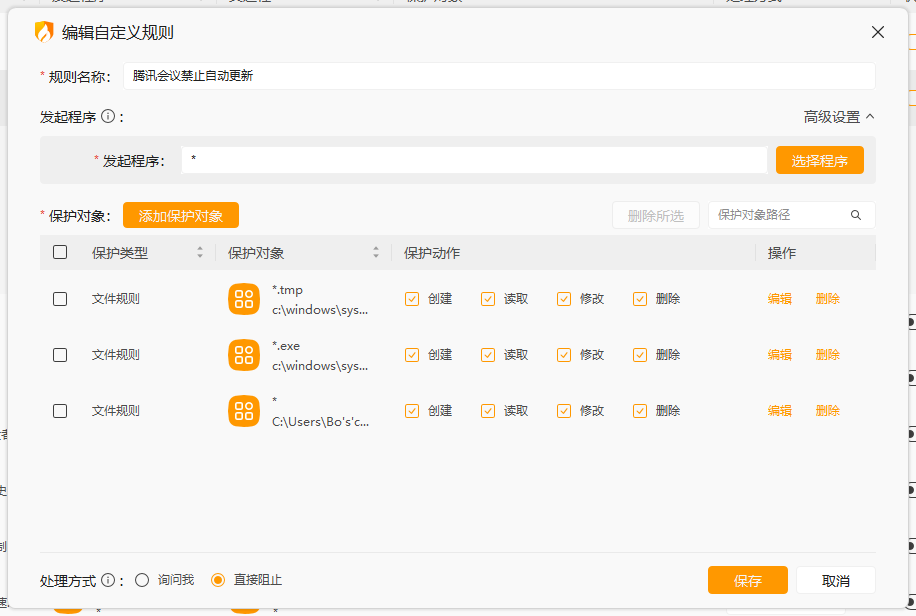Uncheck 创建 for the *.tmp rule
Viewport: 916px width, 616px height.
tap(412, 299)
